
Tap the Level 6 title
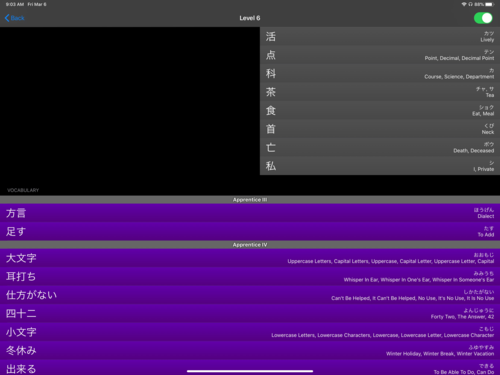point(250,18)
